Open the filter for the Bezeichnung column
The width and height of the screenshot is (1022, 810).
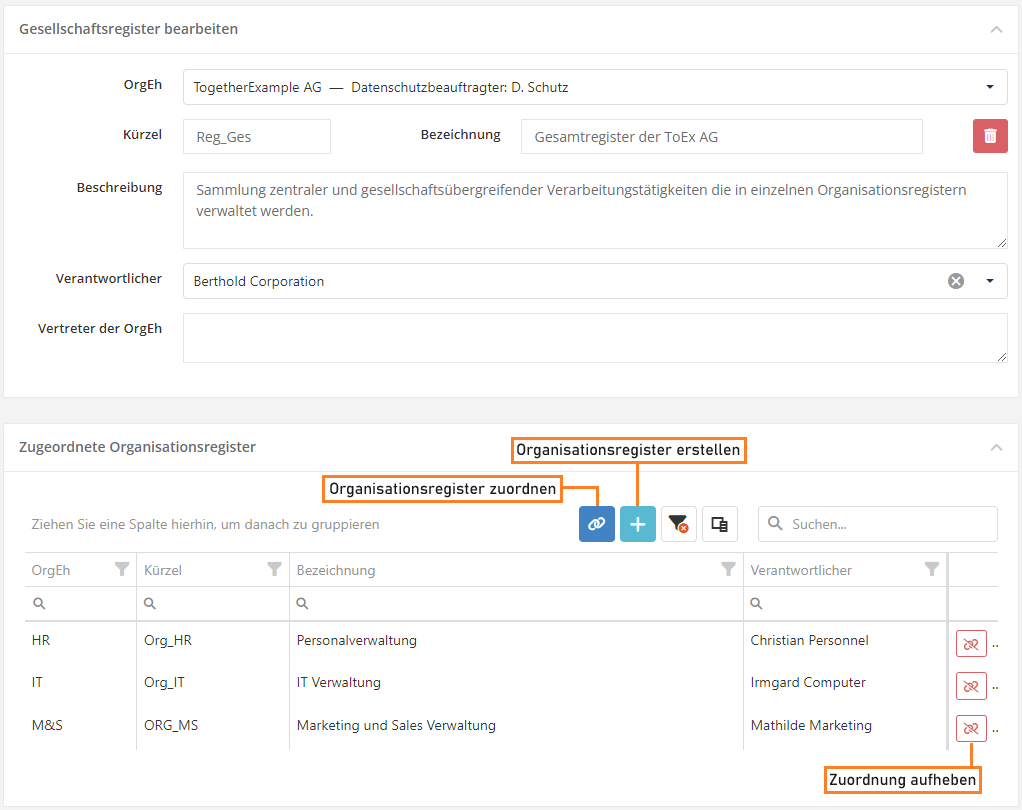pyautogui.click(x=729, y=570)
